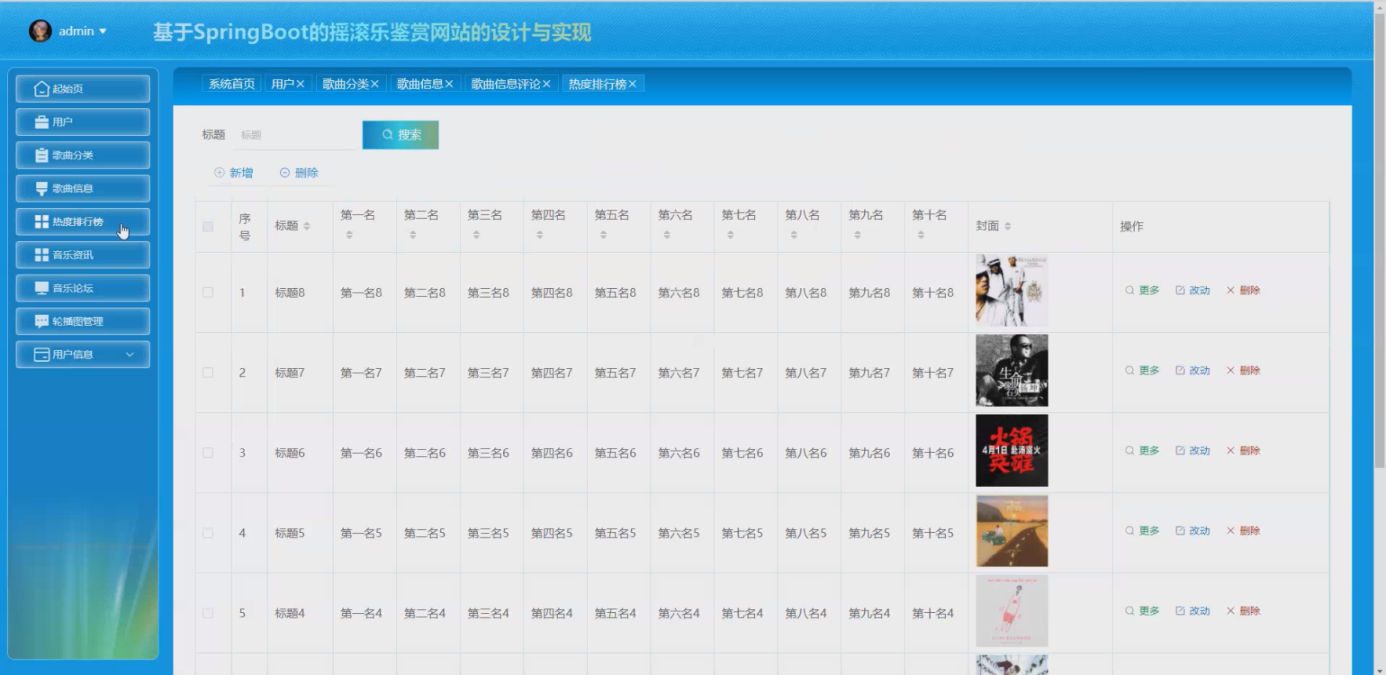Open 歌曲分类 in the sidebar
The height and width of the screenshot is (675, 1386).
tap(83, 155)
